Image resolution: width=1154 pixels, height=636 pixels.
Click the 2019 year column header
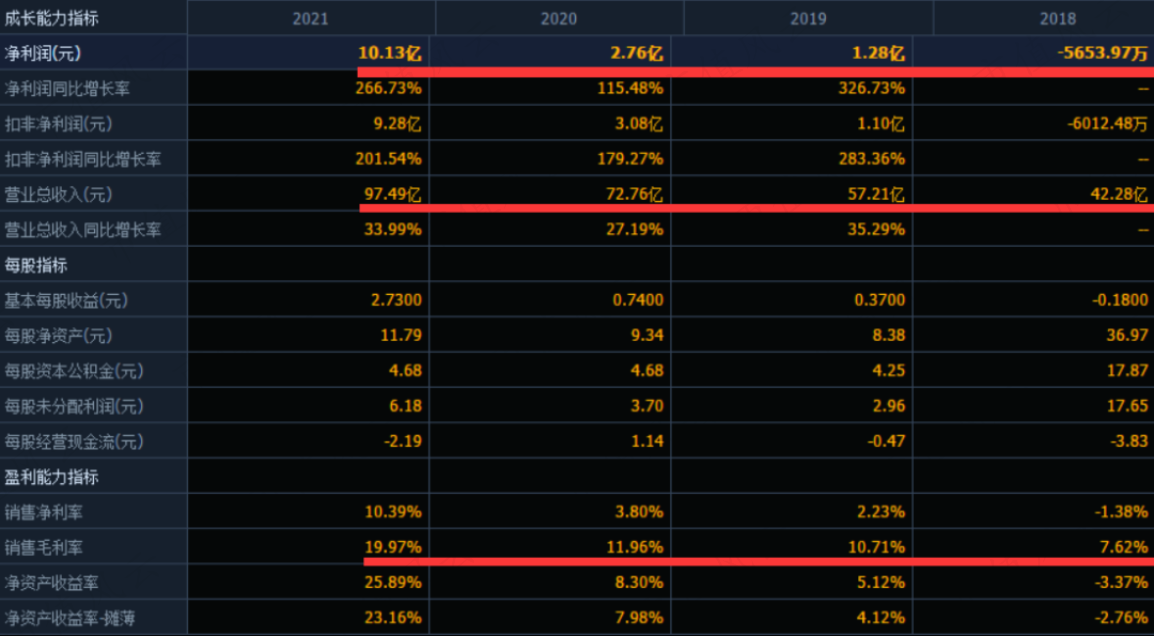(808, 18)
